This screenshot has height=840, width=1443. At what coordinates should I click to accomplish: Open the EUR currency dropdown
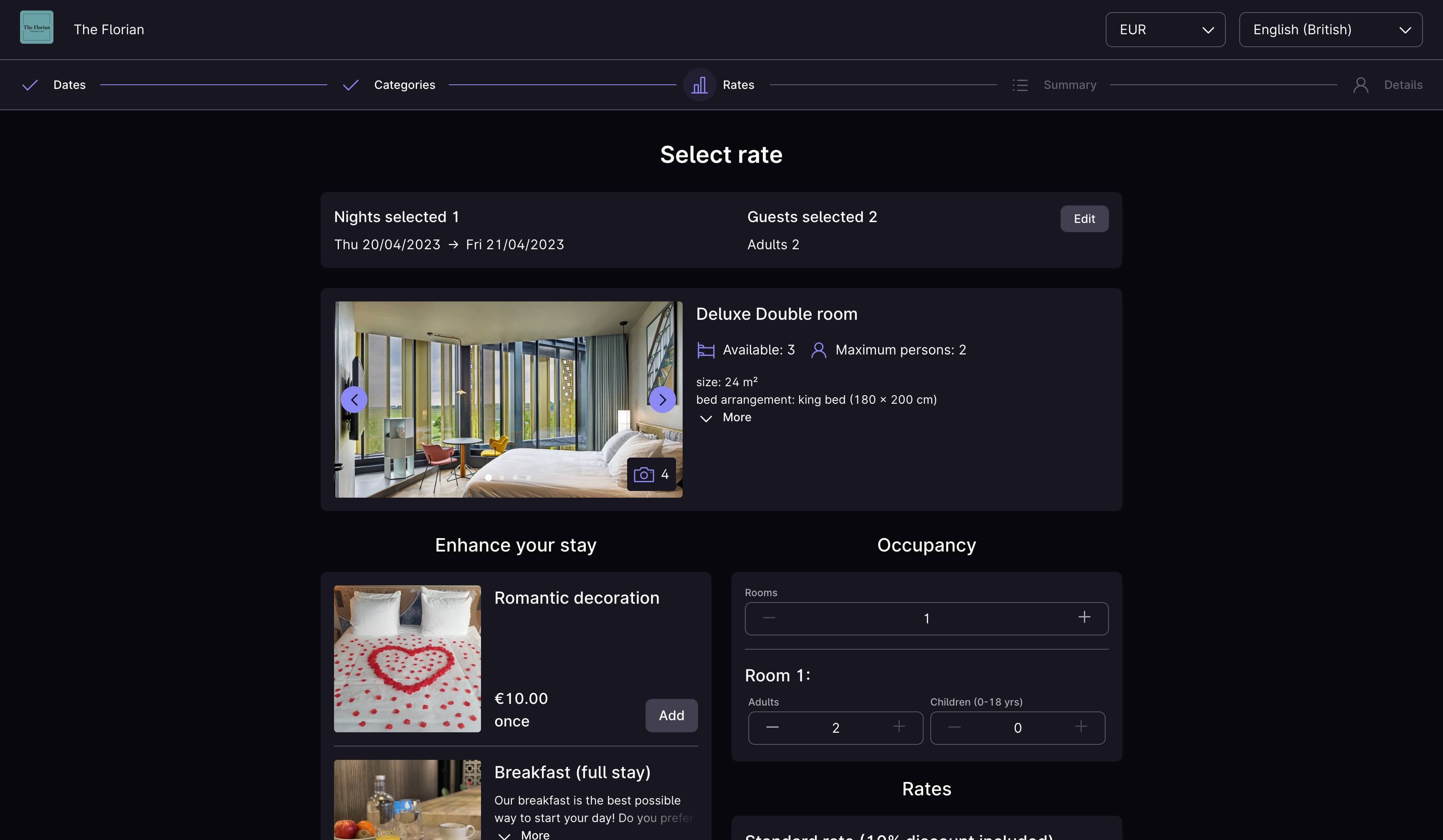tap(1165, 30)
